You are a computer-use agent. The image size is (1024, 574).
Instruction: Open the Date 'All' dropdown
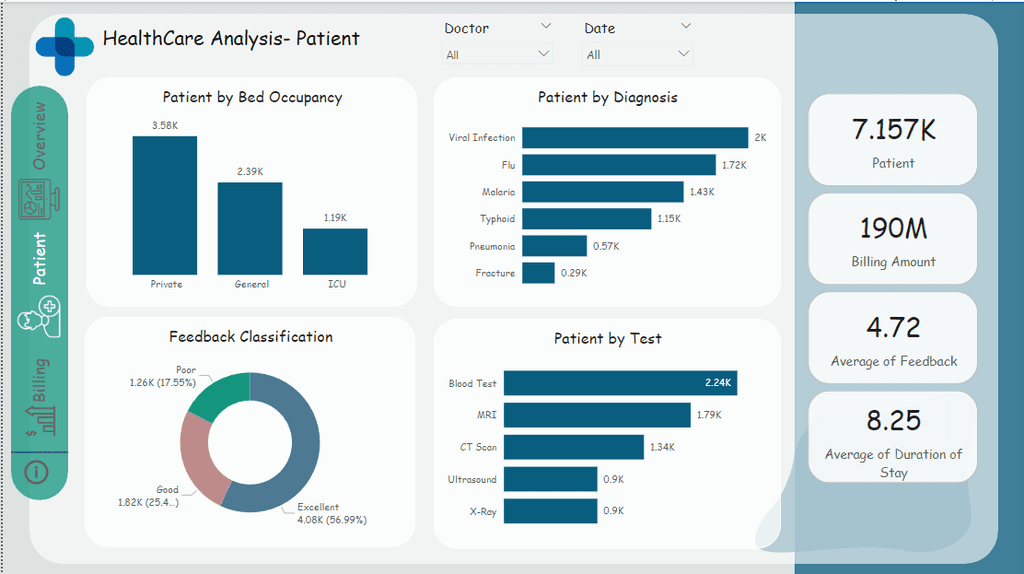click(x=637, y=54)
